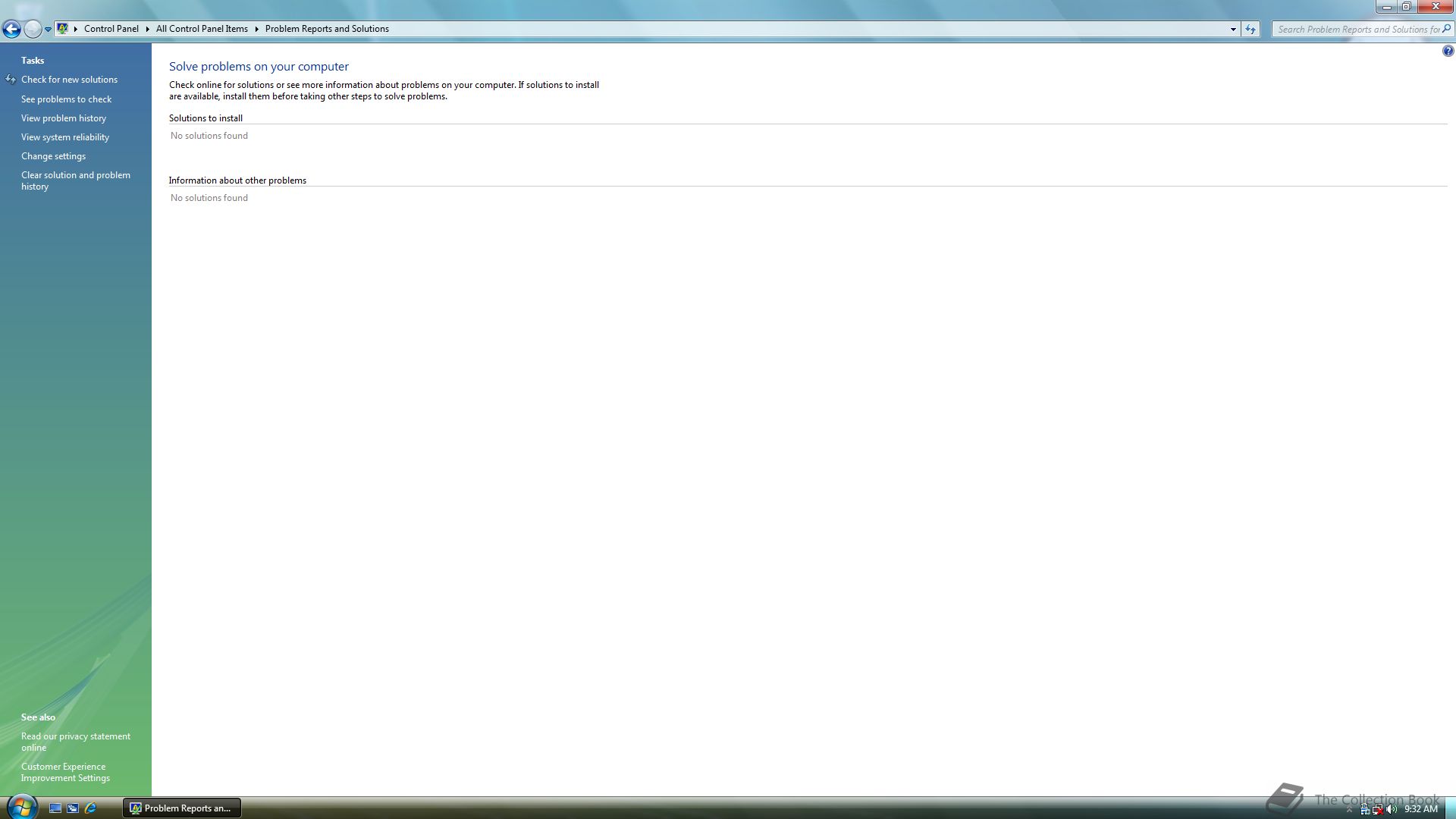Click the See also heading in the sidebar
This screenshot has height=819, width=1456.
click(x=38, y=717)
